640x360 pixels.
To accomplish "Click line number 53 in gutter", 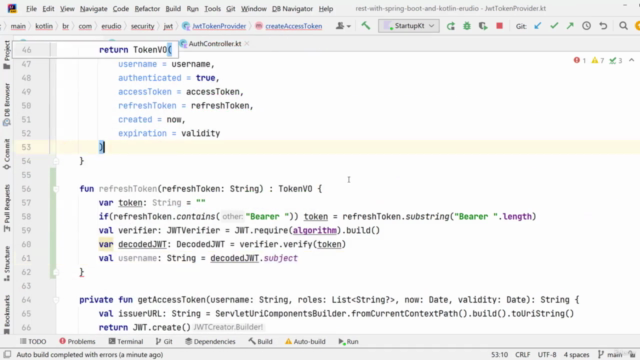I will (26, 147).
